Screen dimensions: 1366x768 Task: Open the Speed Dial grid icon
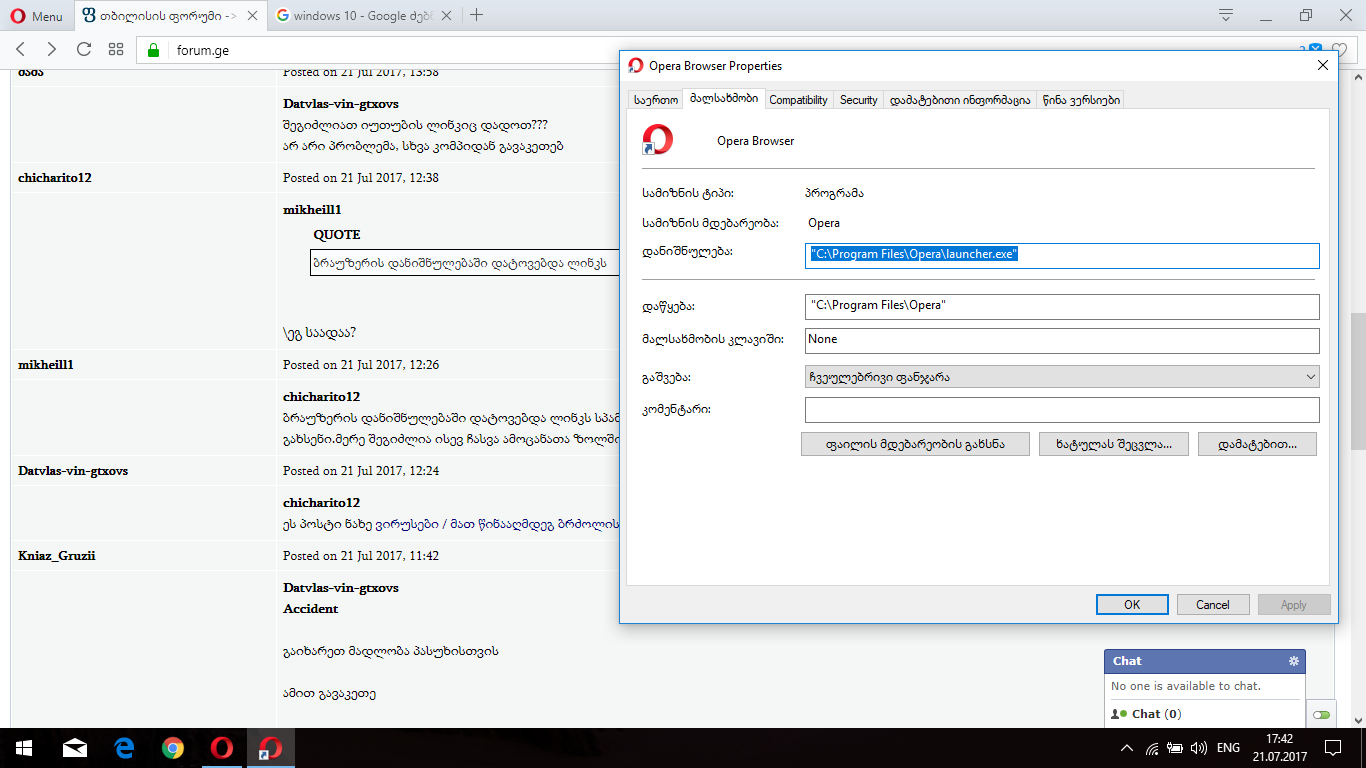pyautogui.click(x=116, y=50)
